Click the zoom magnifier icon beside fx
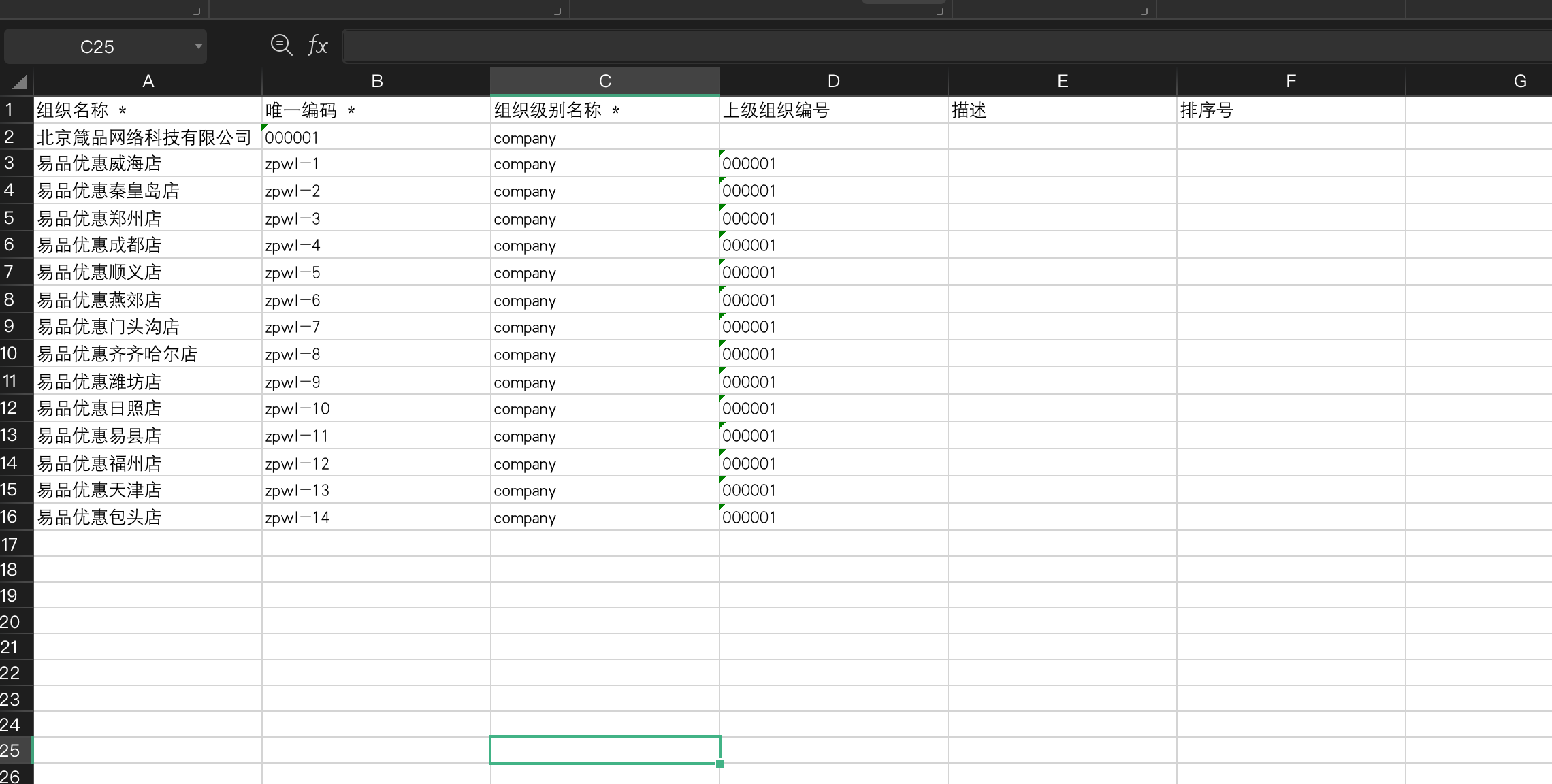The image size is (1552, 784). click(280, 46)
